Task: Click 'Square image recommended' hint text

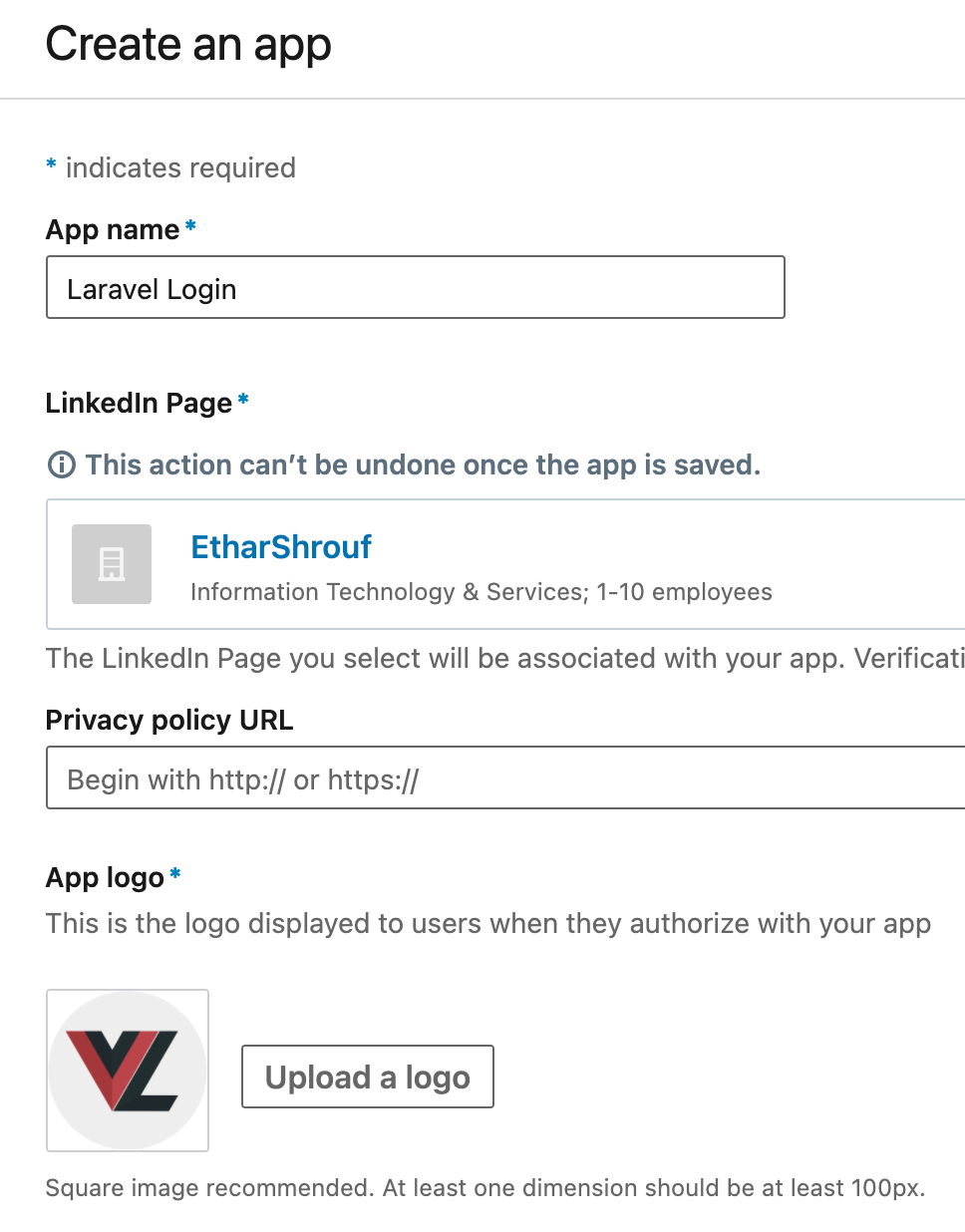Action: pos(485,1188)
